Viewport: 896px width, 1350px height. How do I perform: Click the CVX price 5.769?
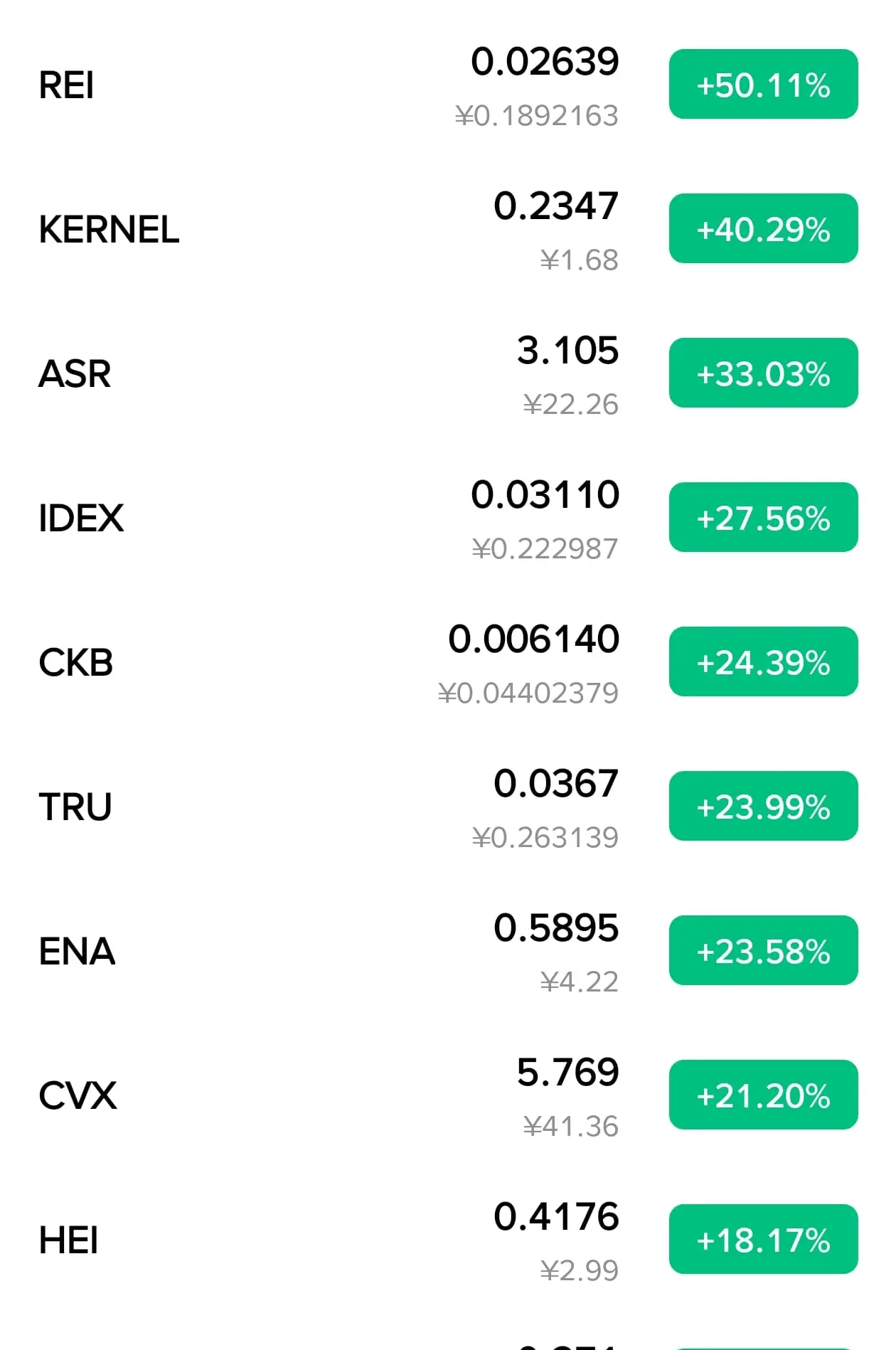(567, 1073)
